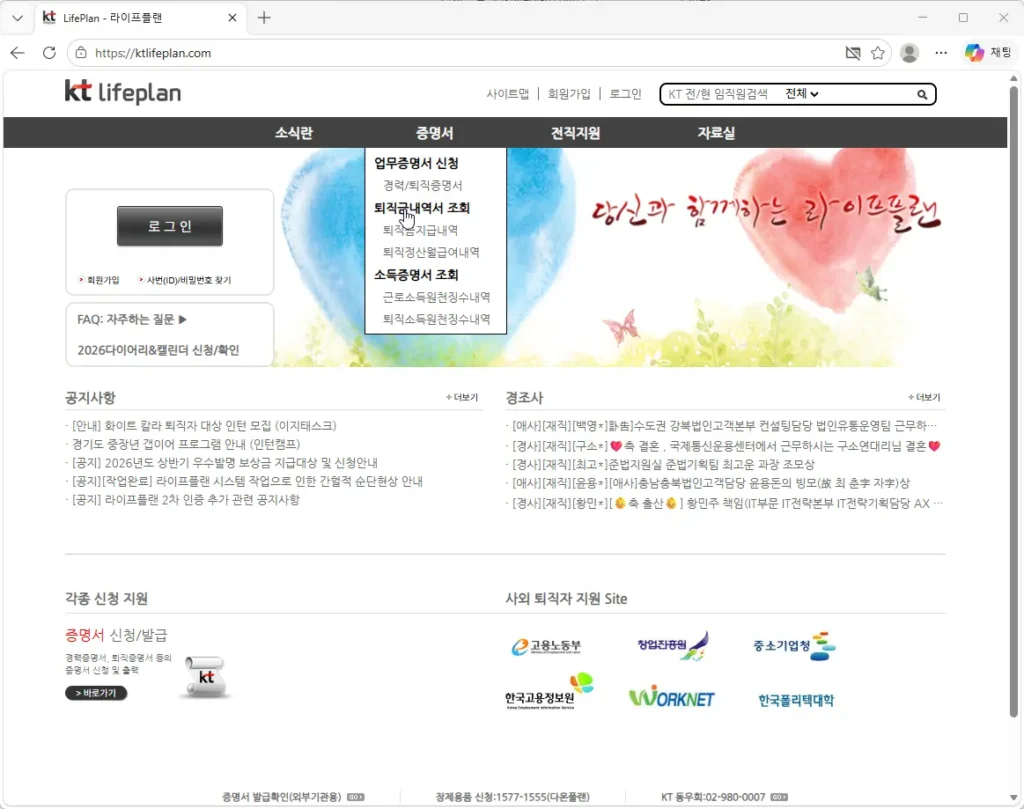Click the dark 로그인 button
Screen dimensions: 1024x809
coord(170,226)
